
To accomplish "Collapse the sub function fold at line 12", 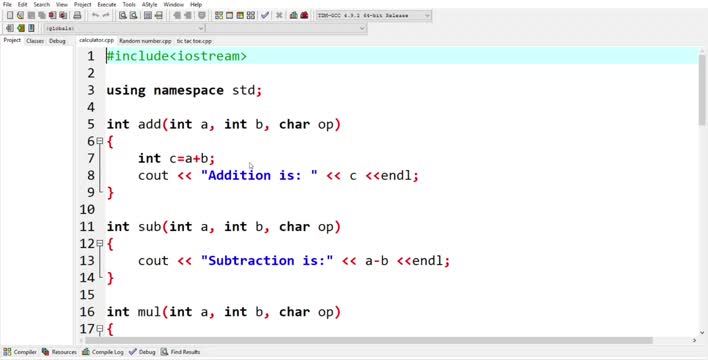I will coord(100,243).
